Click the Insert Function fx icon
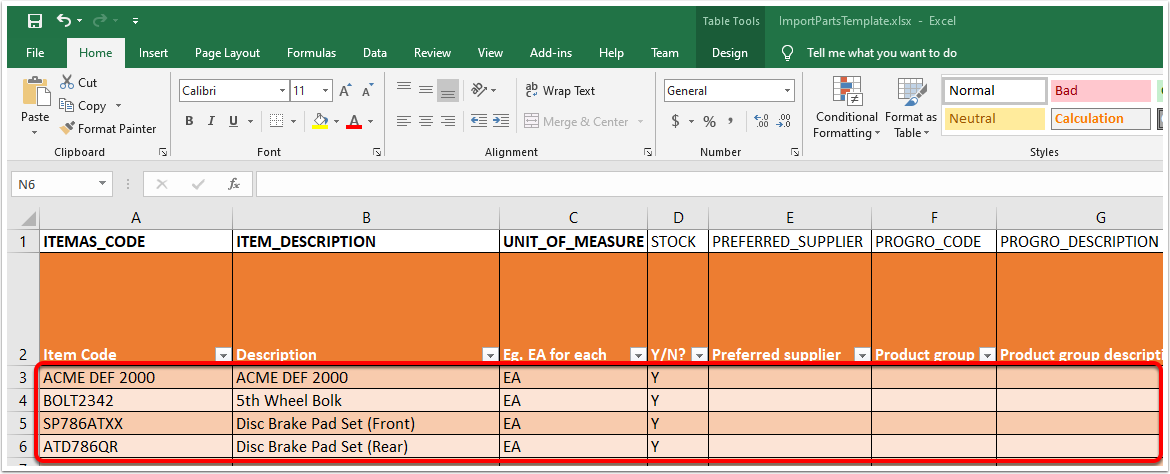This screenshot has width=1170, height=474. click(234, 184)
